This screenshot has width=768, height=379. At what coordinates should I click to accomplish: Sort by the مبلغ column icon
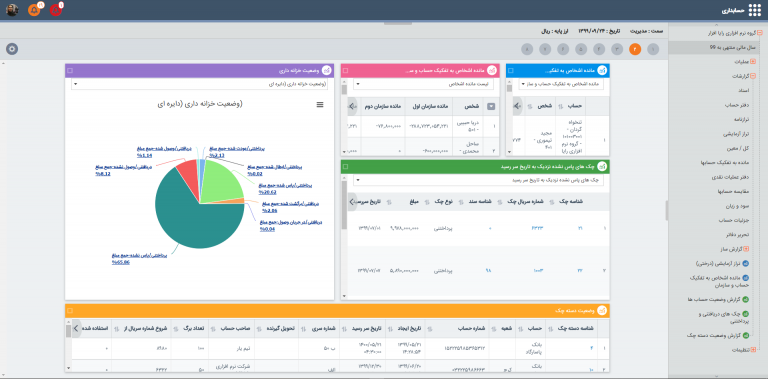(x=389, y=201)
